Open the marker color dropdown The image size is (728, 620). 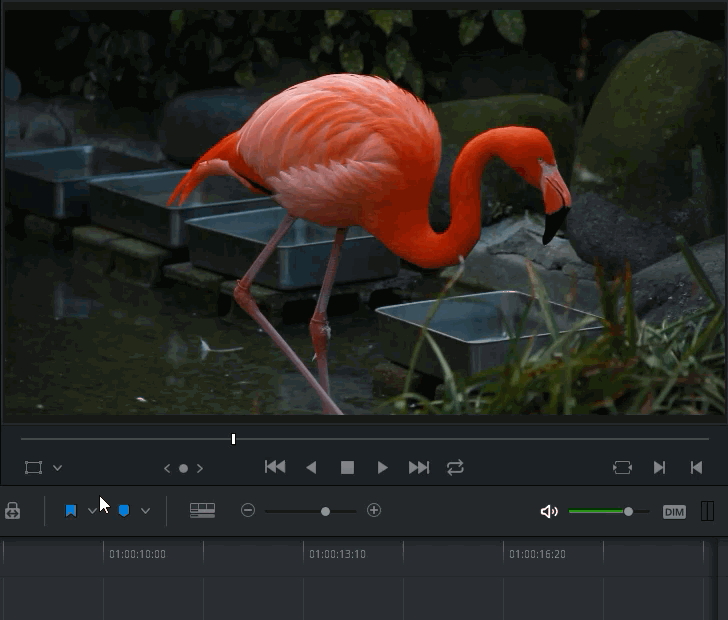coord(145,511)
